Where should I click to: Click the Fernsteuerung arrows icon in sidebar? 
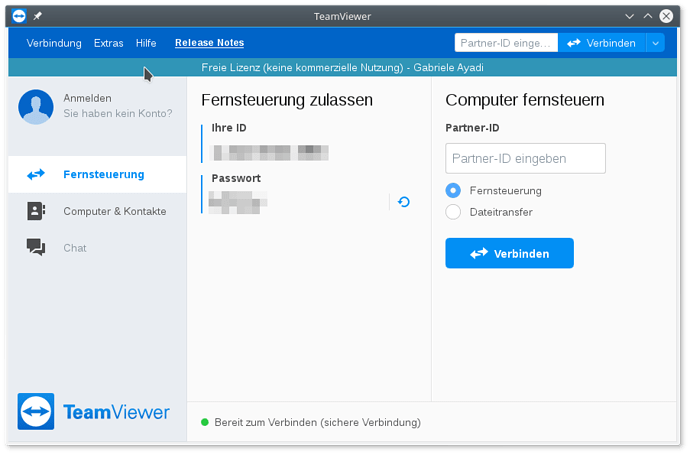[x=36, y=175]
